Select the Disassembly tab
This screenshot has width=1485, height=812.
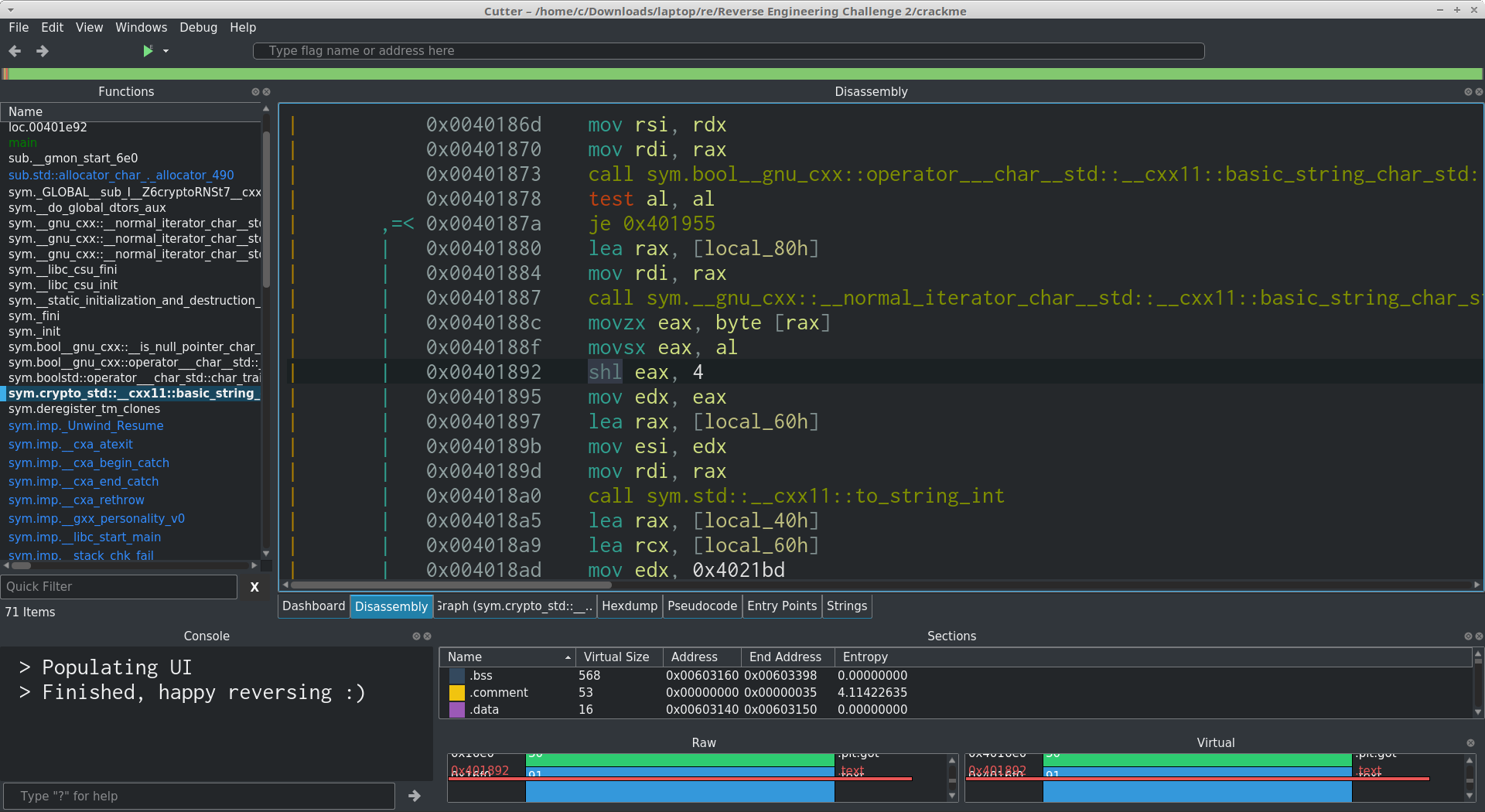391,606
